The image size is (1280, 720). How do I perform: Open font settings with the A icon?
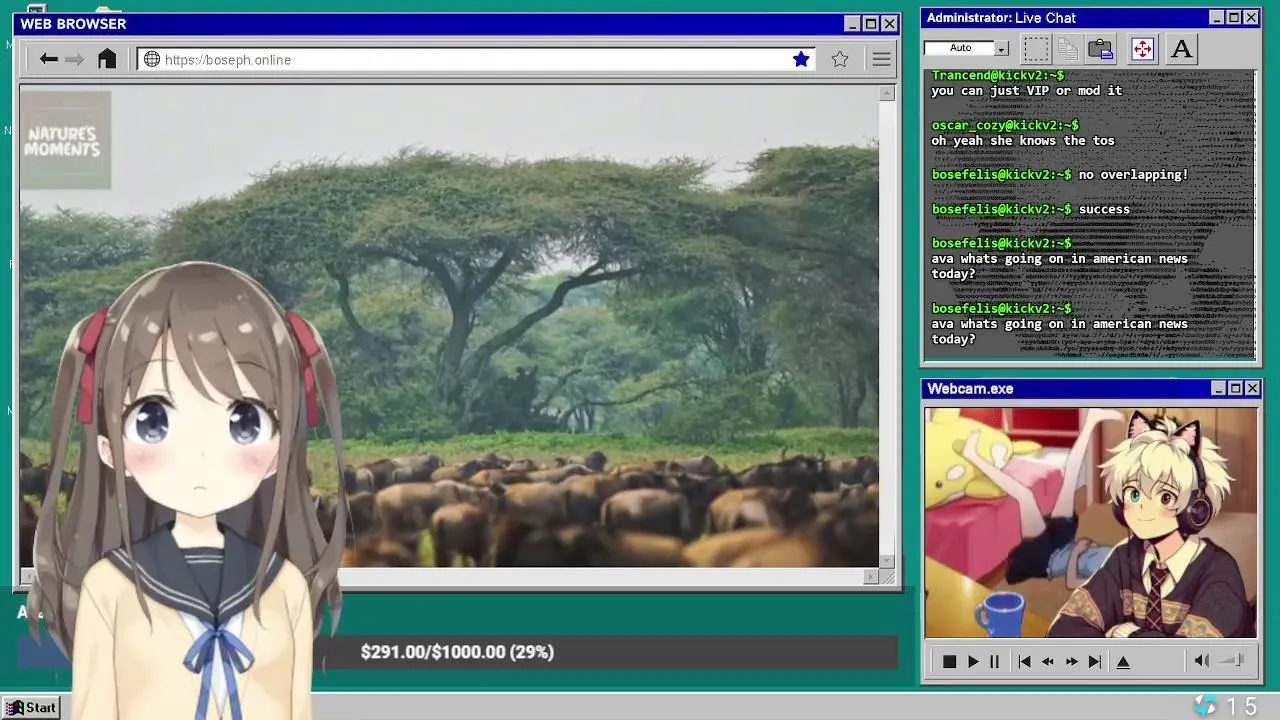1181,48
